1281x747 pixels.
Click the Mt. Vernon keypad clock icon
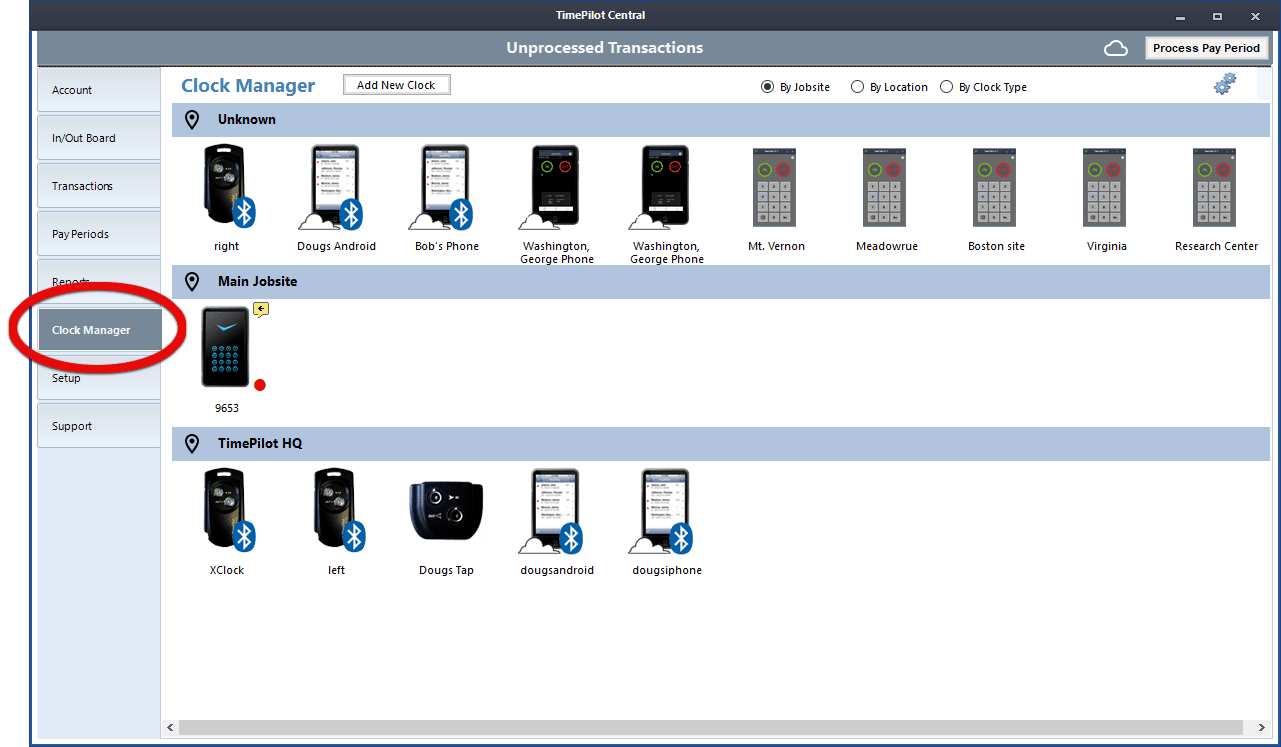click(776, 187)
